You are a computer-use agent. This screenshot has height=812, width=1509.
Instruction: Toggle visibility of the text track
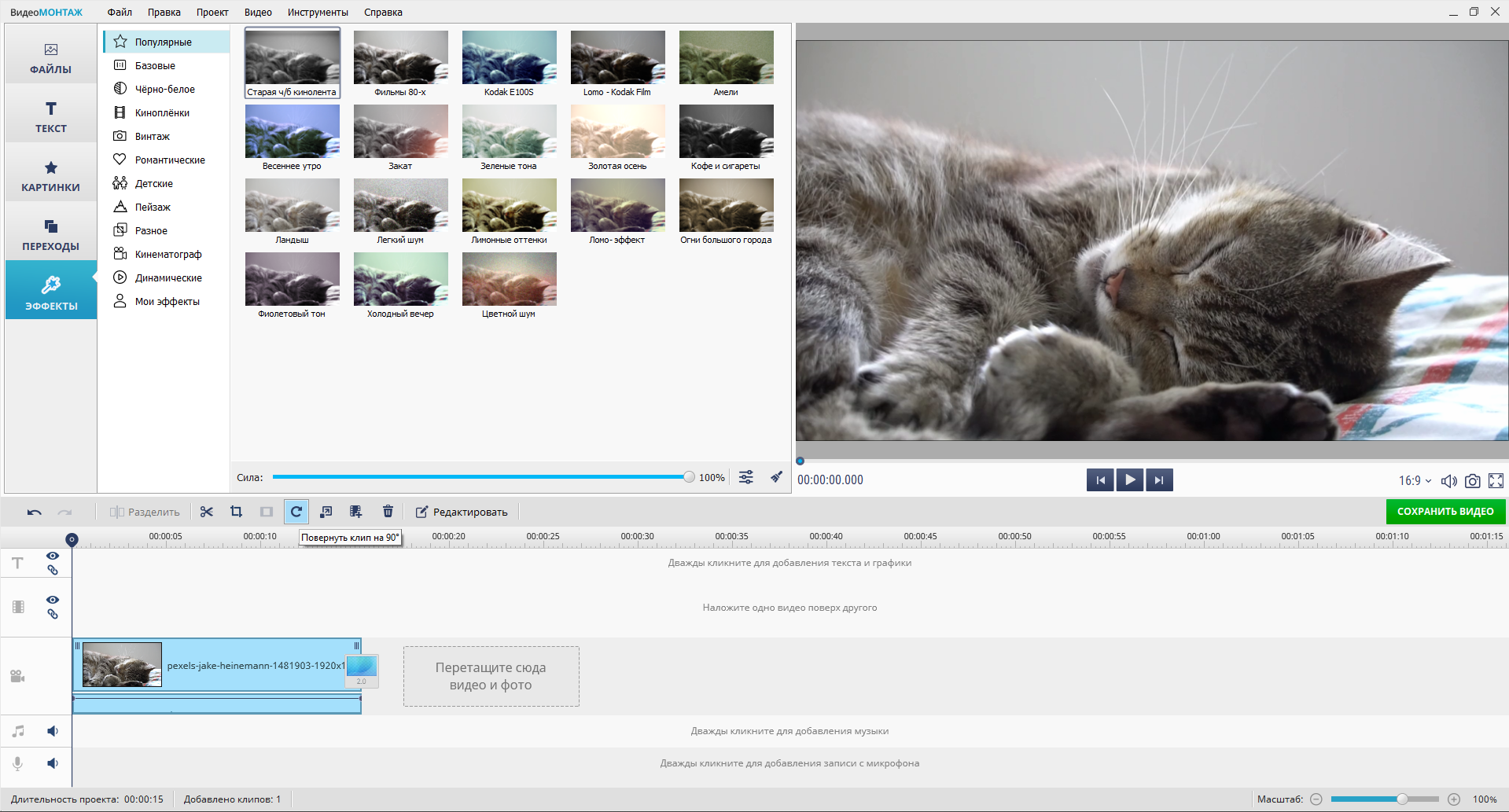[x=53, y=556]
